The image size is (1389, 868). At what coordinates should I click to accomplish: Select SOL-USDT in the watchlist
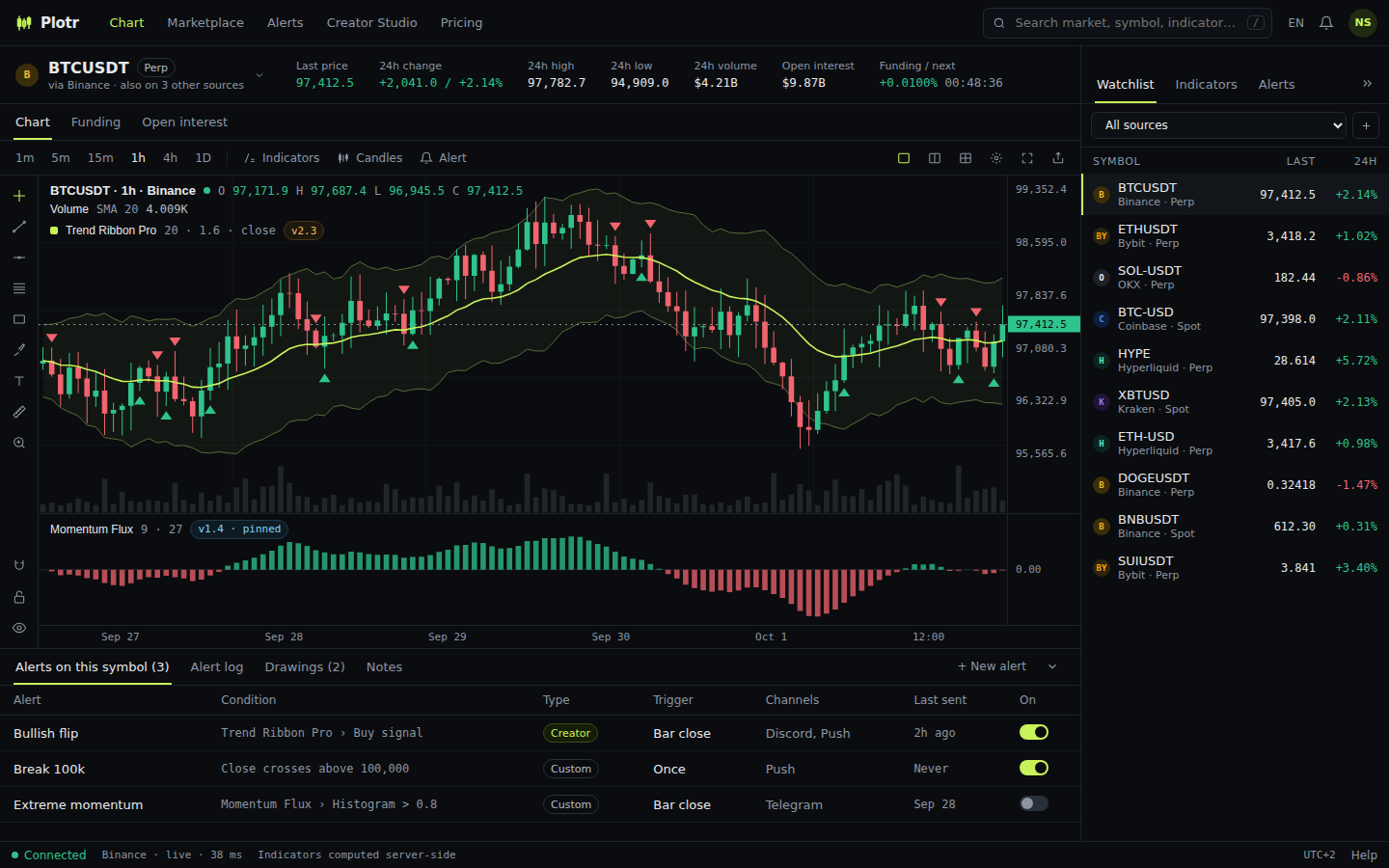coord(1236,278)
